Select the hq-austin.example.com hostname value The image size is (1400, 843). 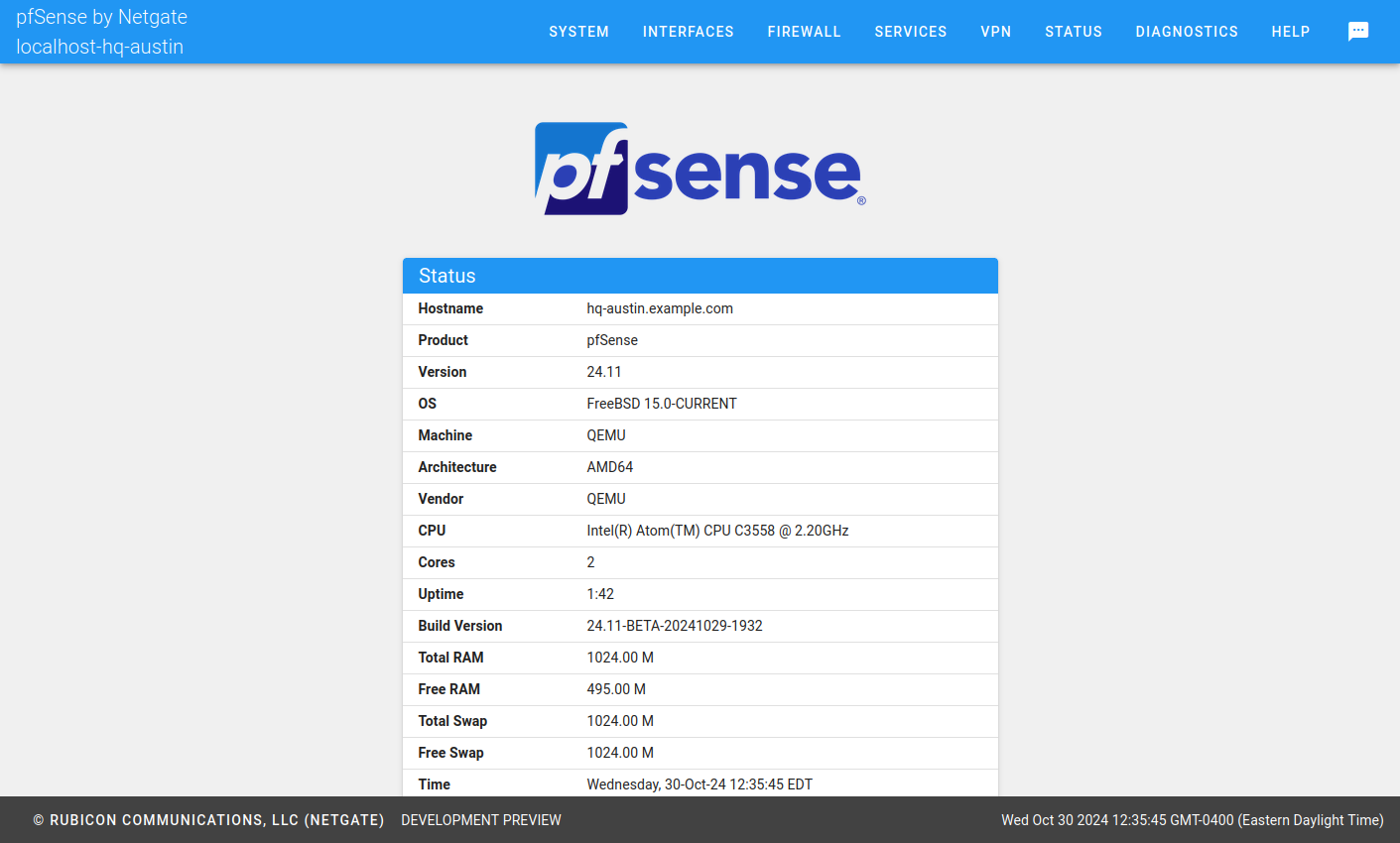(x=659, y=308)
